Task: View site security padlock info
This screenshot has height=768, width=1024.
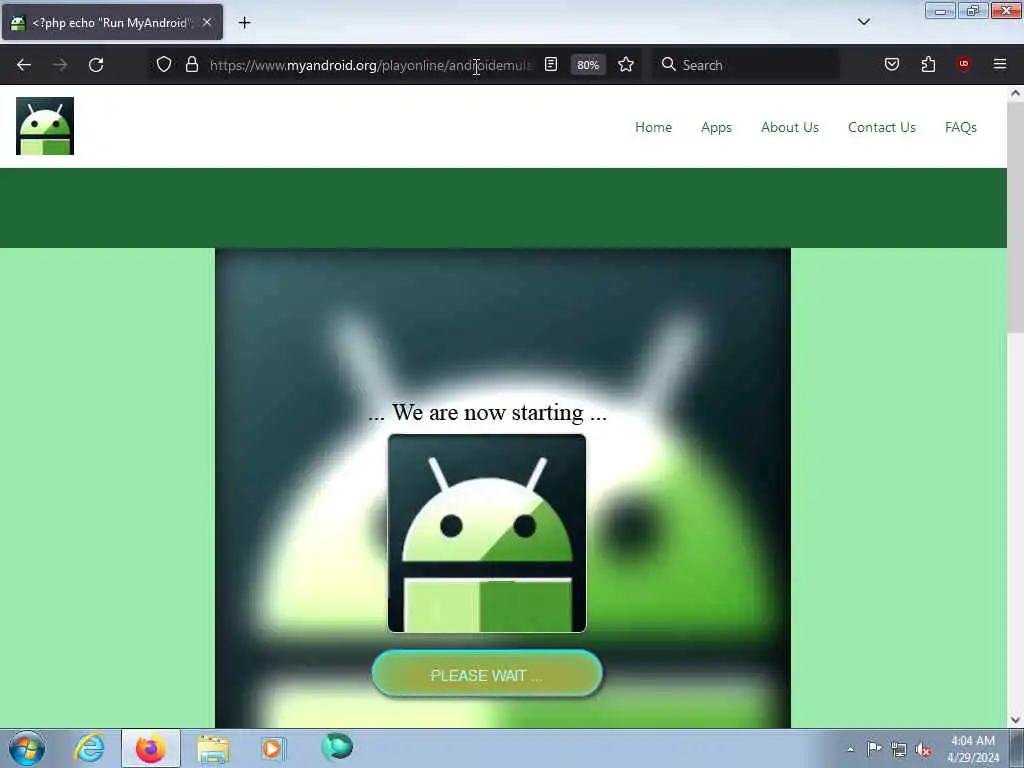Action: coord(191,64)
